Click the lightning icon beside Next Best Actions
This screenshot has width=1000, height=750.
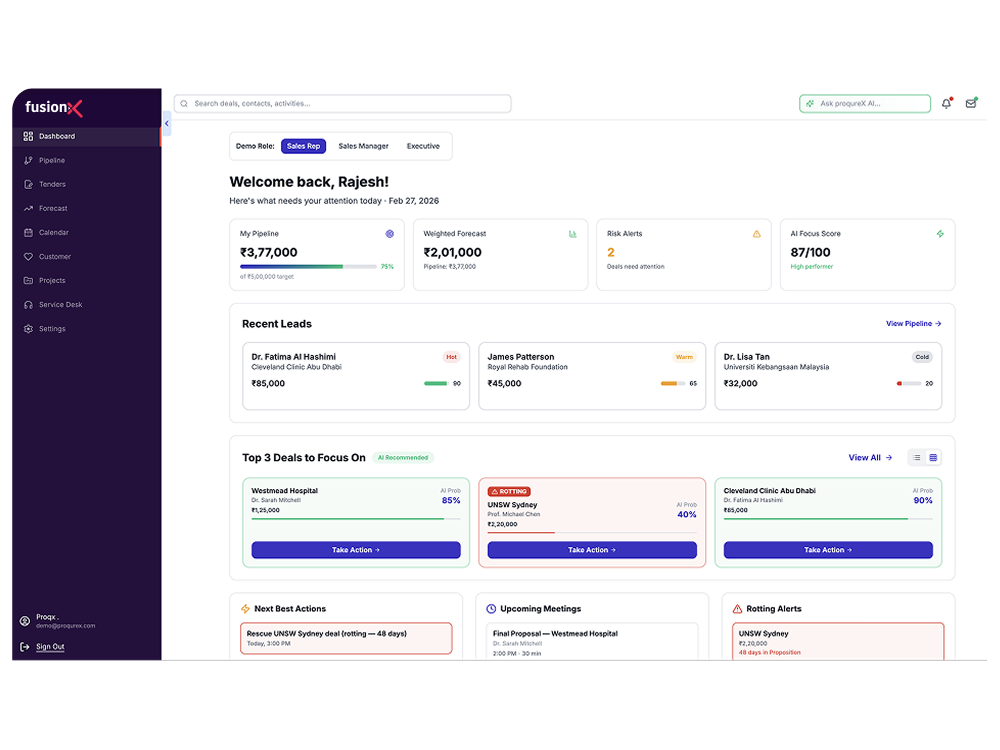[246, 609]
